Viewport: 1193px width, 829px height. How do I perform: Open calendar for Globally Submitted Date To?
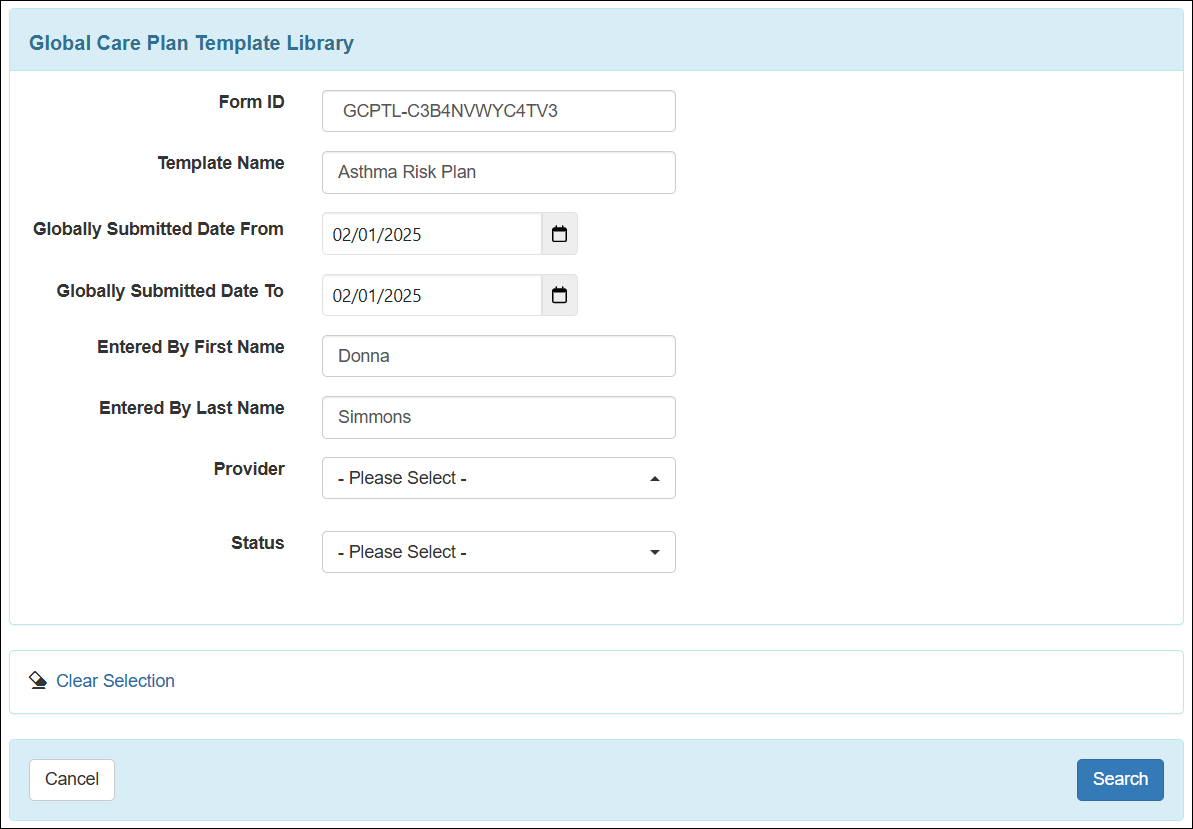(559, 295)
